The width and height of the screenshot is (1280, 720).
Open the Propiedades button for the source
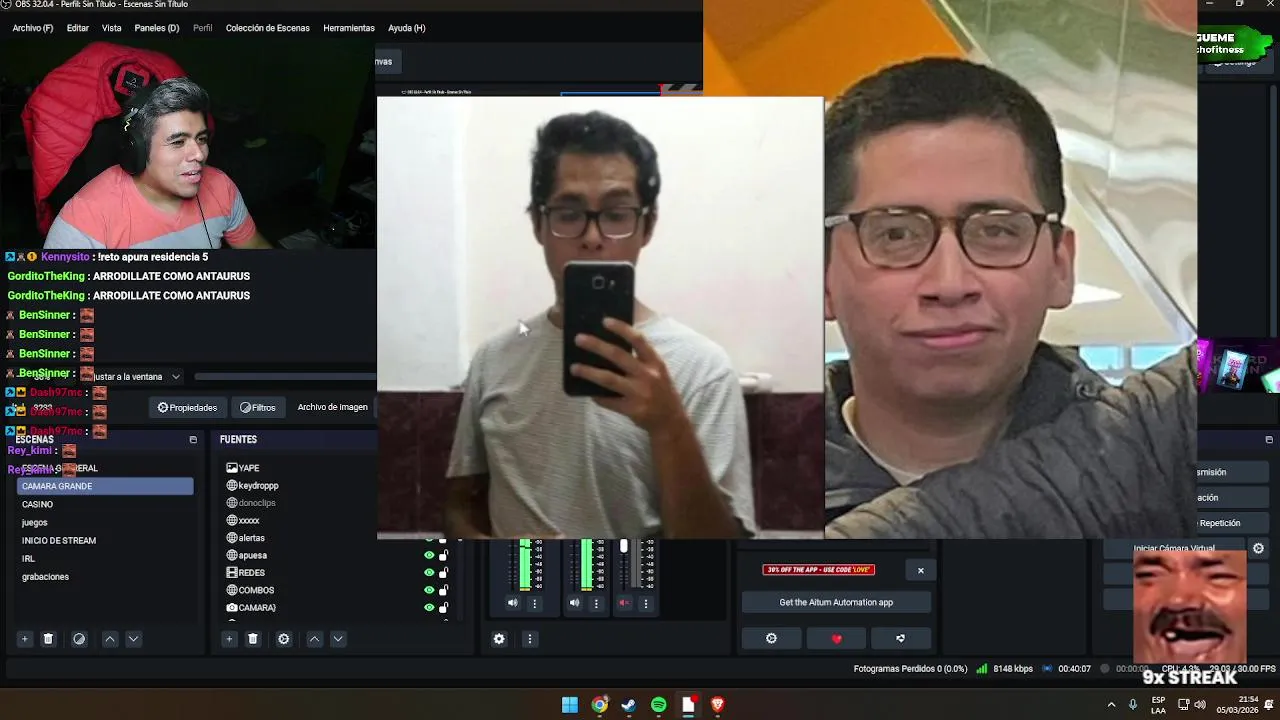point(187,407)
